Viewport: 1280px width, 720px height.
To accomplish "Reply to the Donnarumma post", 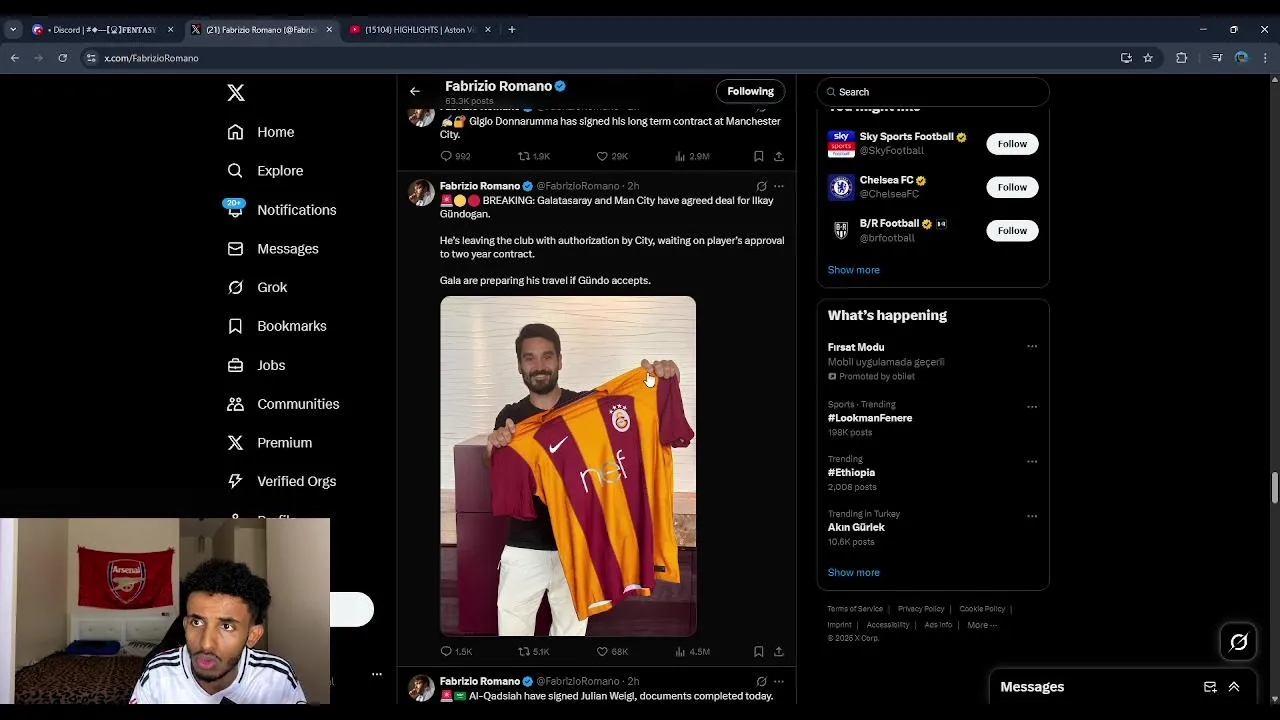I will (455, 156).
